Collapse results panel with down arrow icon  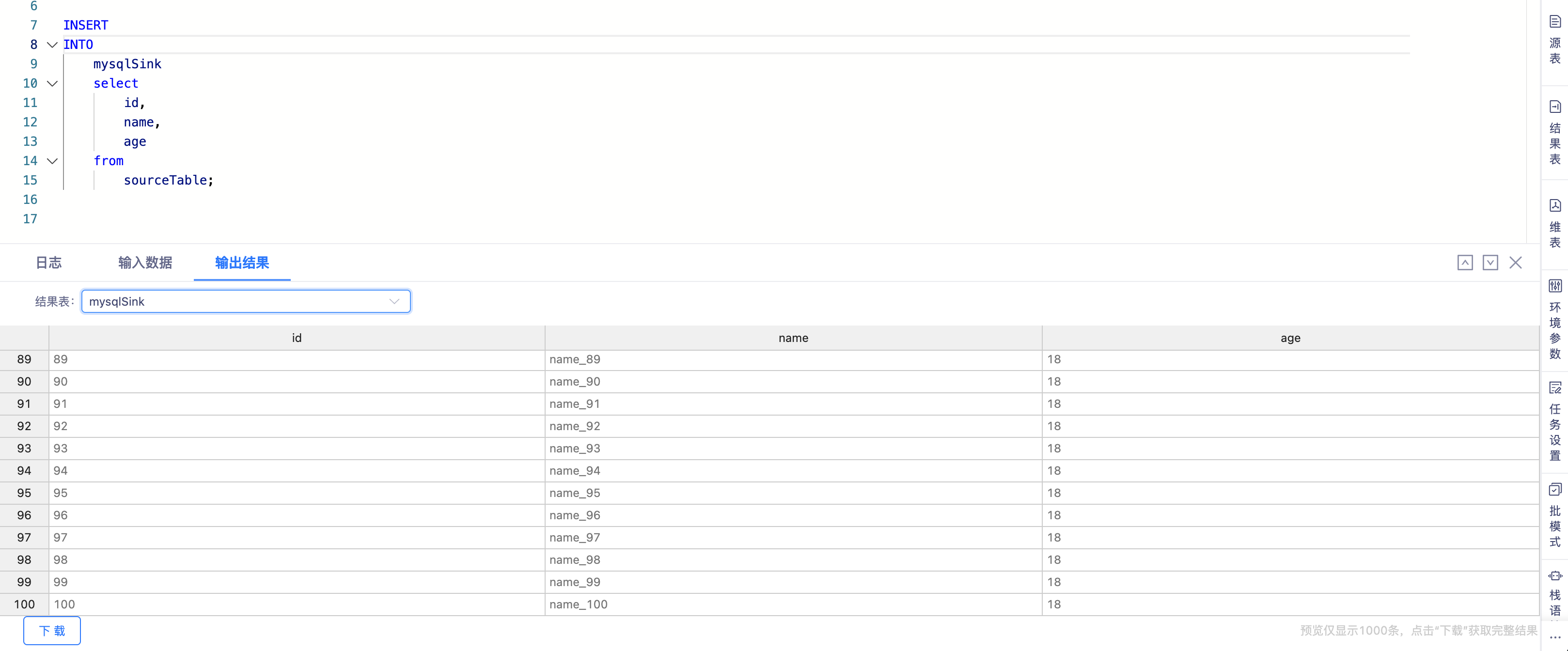pyautogui.click(x=1490, y=263)
